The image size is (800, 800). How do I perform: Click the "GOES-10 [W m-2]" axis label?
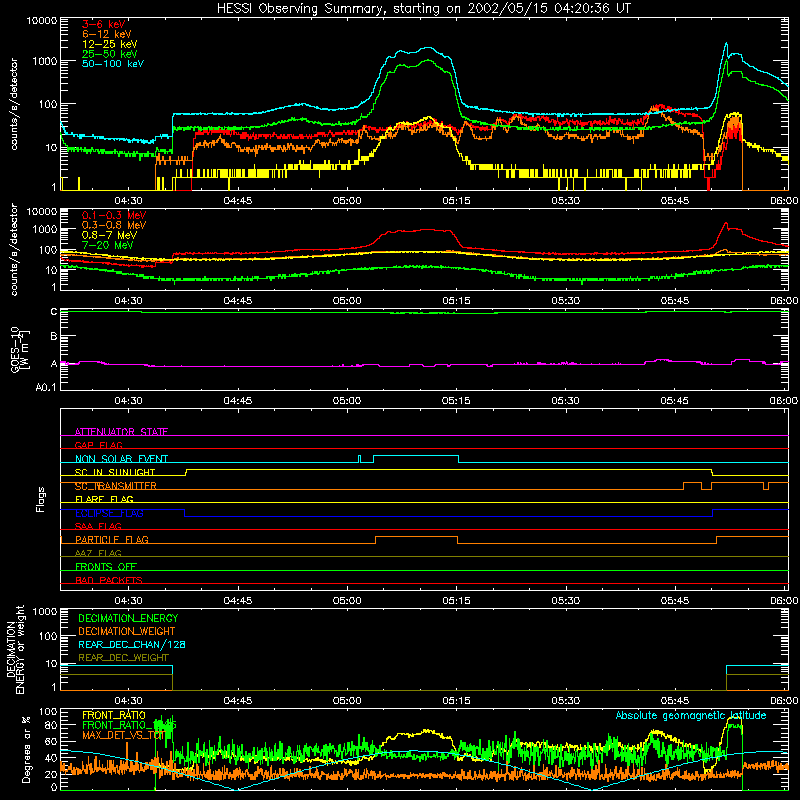pos(20,350)
